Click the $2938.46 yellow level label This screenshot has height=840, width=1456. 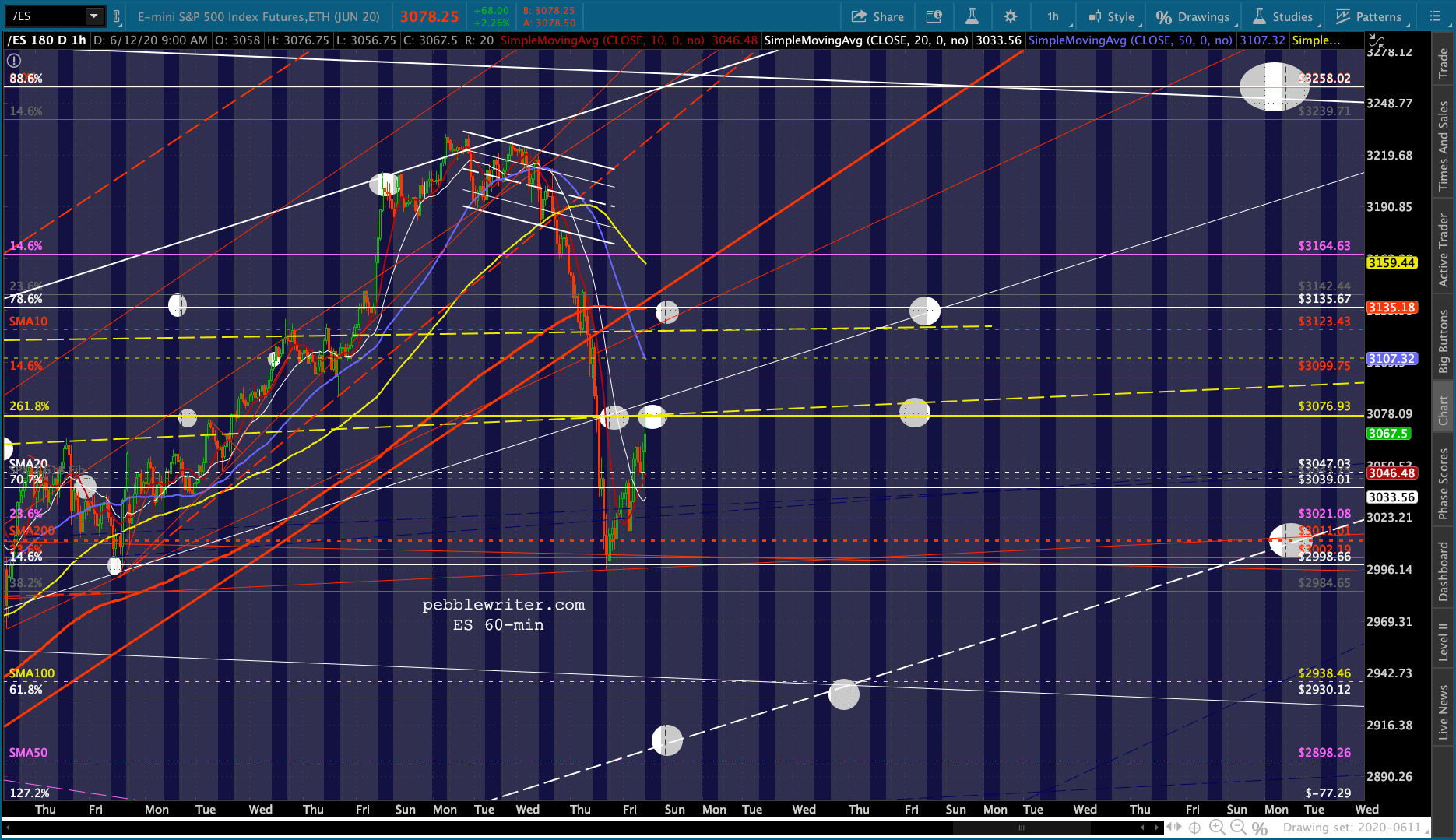coord(1324,673)
